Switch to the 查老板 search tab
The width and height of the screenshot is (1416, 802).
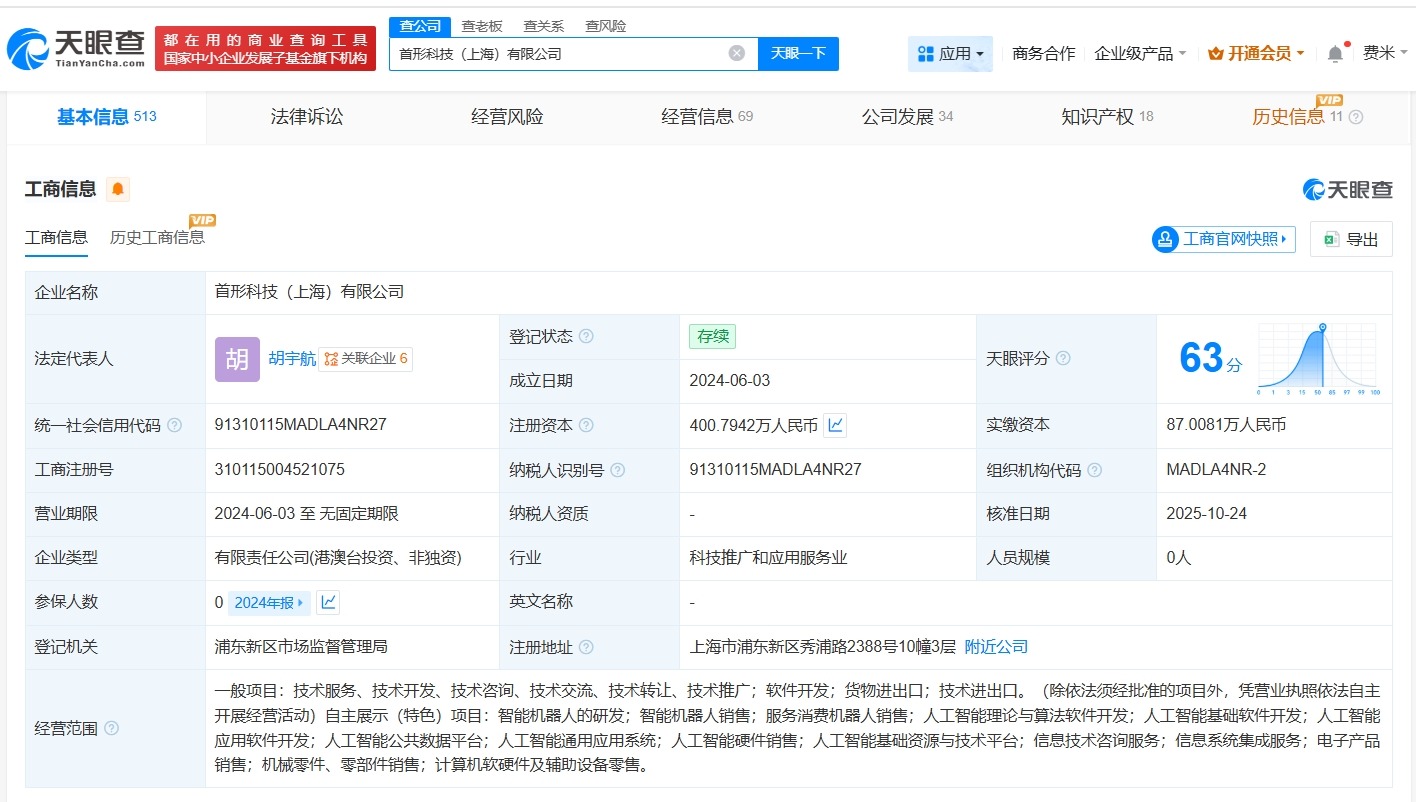pos(483,25)
